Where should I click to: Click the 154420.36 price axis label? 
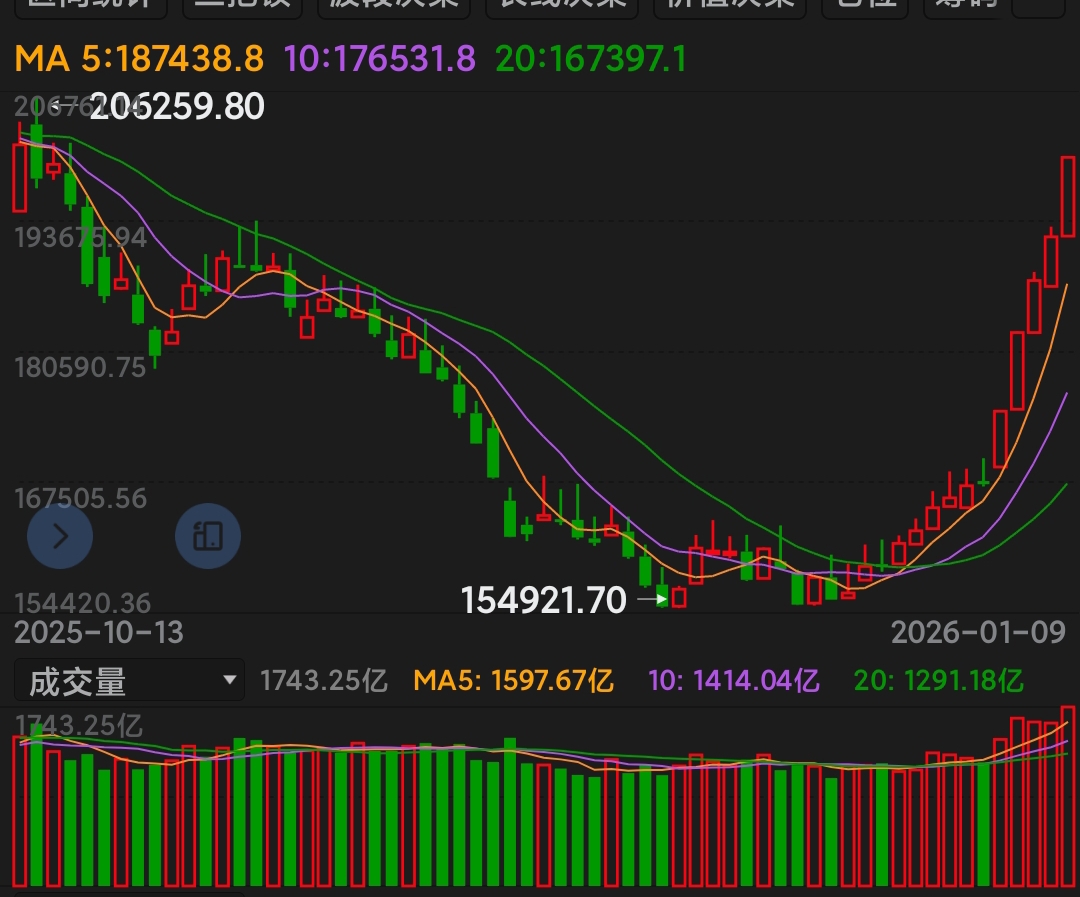(83, 603)
